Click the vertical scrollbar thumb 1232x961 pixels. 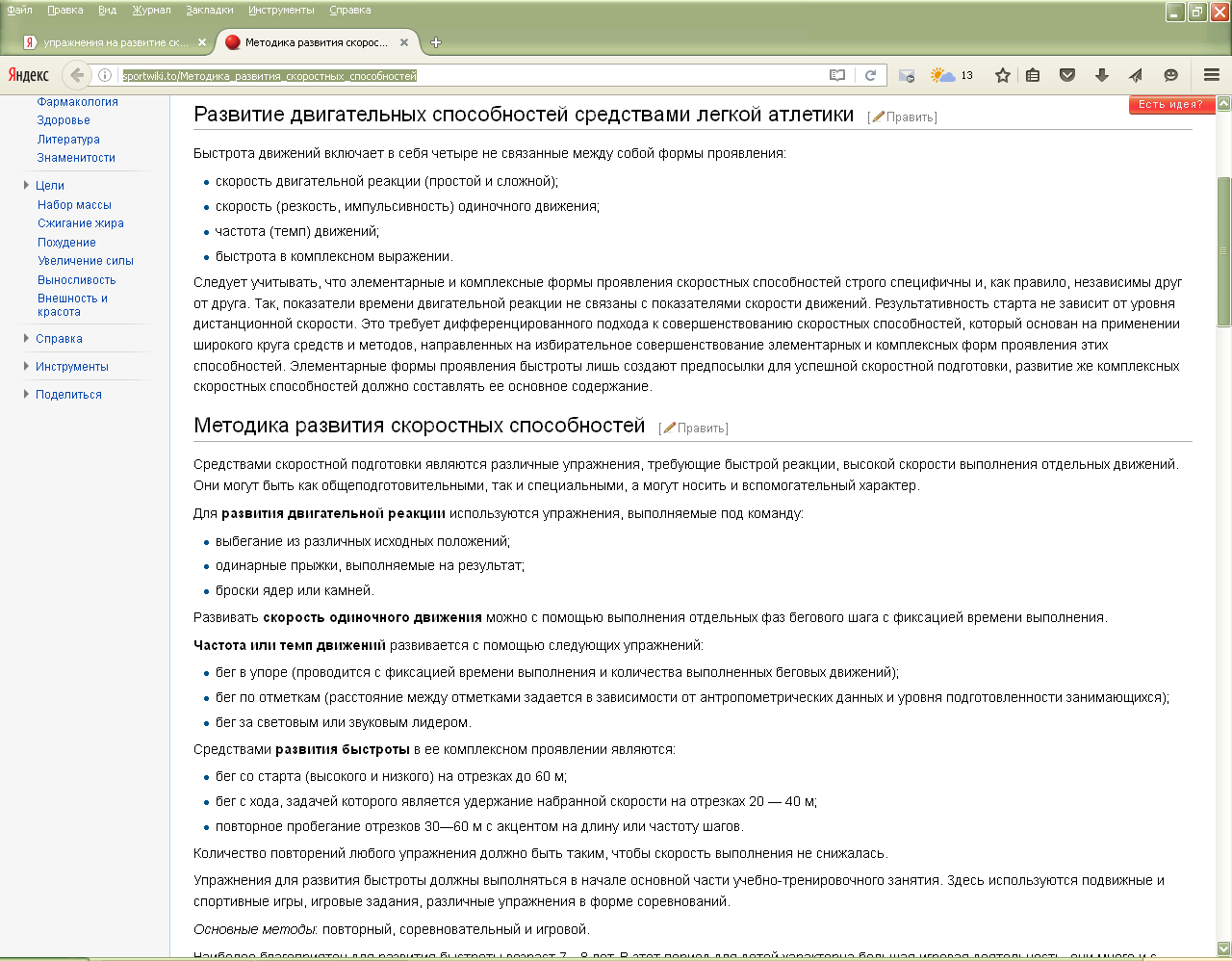(1224, 252)
